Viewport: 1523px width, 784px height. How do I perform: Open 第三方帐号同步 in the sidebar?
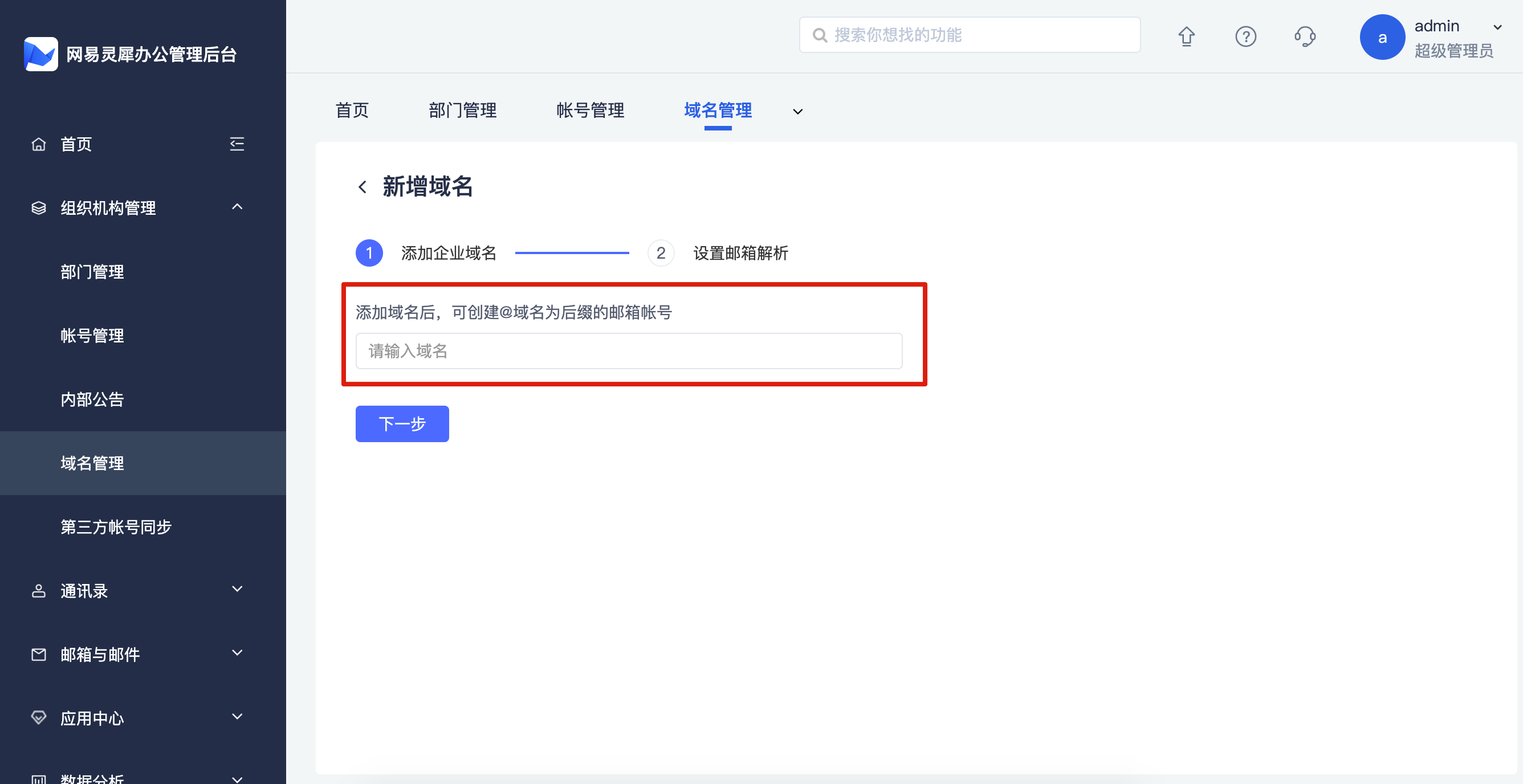coord(116,527)
